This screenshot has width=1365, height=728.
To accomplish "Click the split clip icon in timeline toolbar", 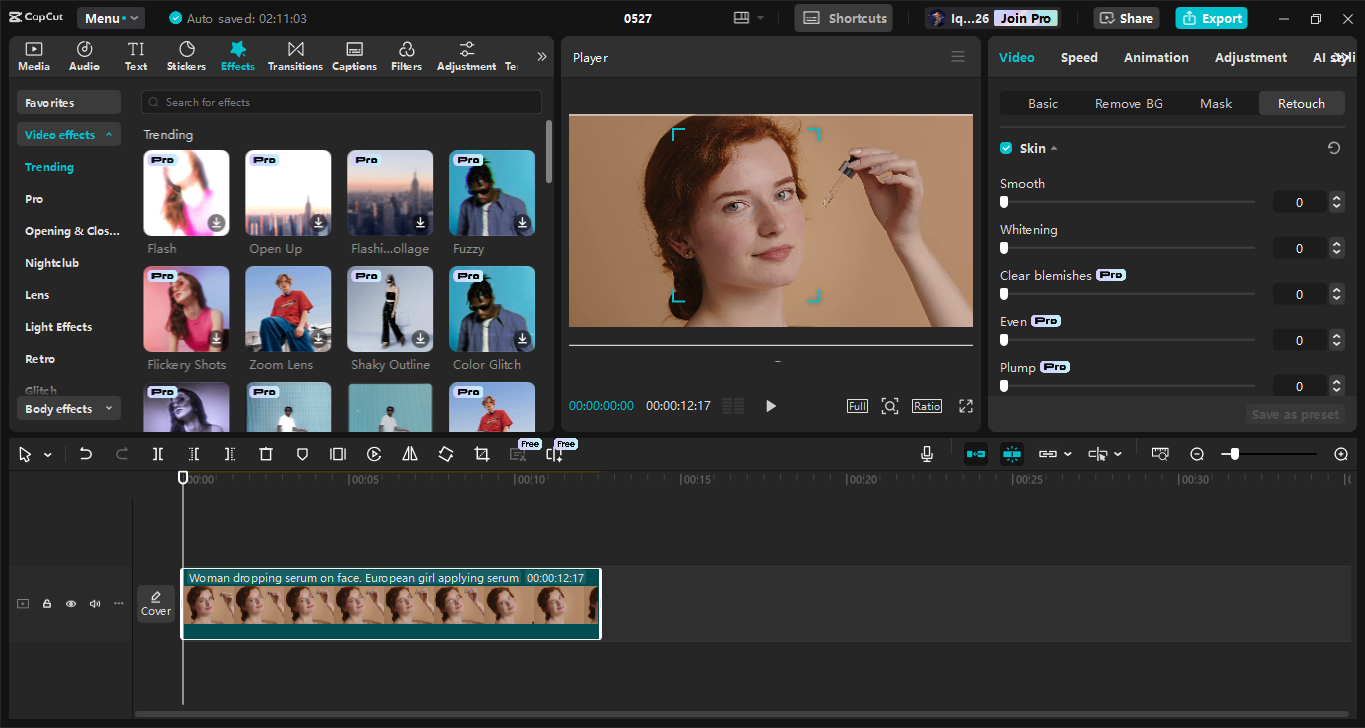I will (x=158, y=454).
